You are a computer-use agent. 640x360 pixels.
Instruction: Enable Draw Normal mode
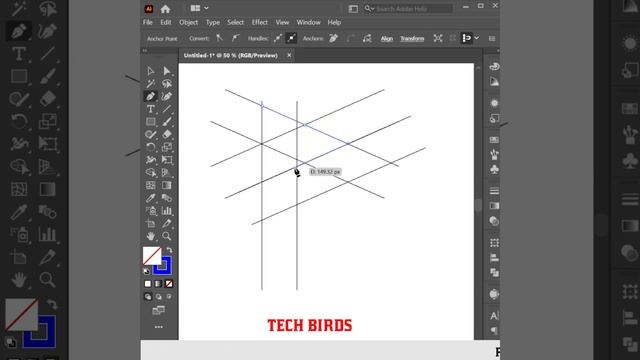pos(148,297)
